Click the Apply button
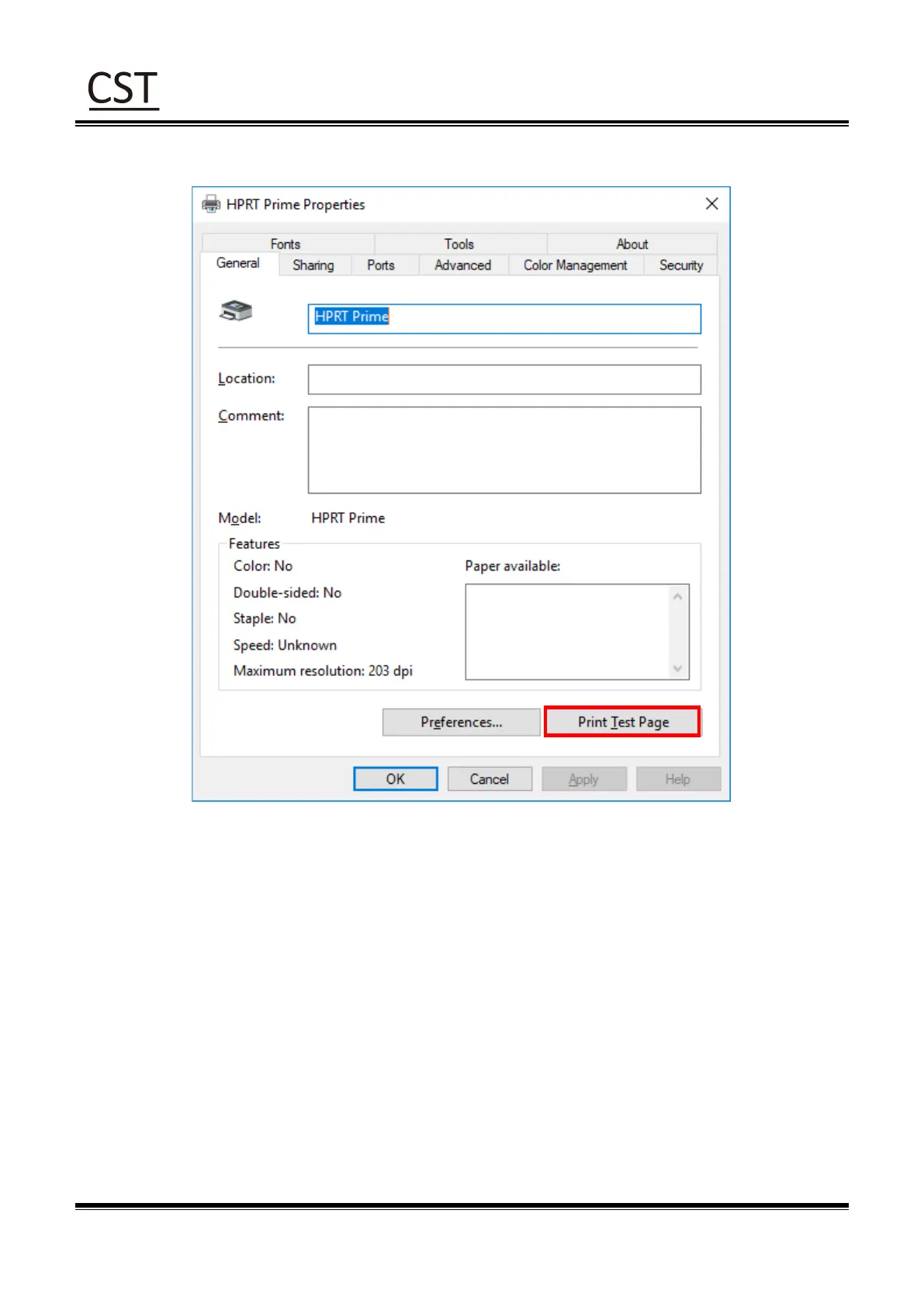This screenshot has height=1307, width=924. click(x=584, y=778)
